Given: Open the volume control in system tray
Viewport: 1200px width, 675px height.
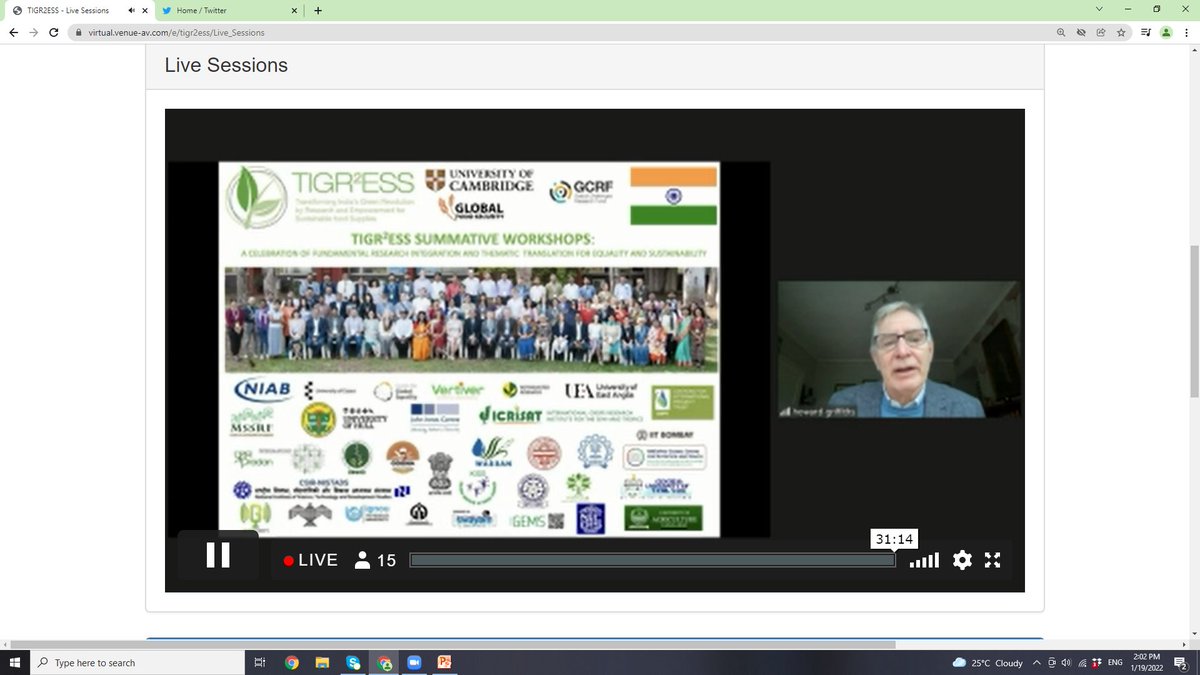Looking at the screenshot, I should point(1066,662).
